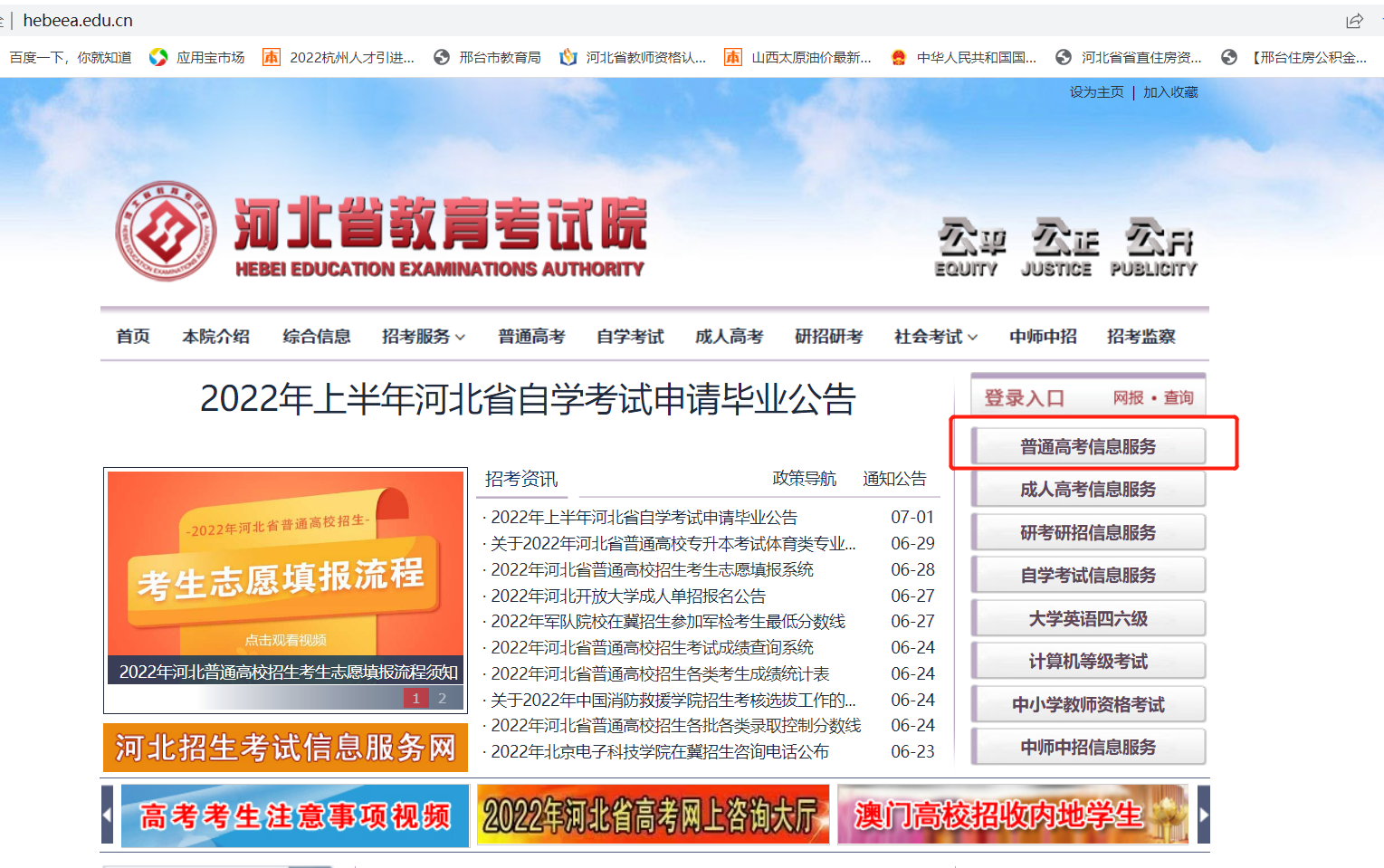This screenshot has width=1384, height=868.
Task: Open 2022年河北省普通高校招生考试成绩查询系统 link
Action: pos(652,648)
